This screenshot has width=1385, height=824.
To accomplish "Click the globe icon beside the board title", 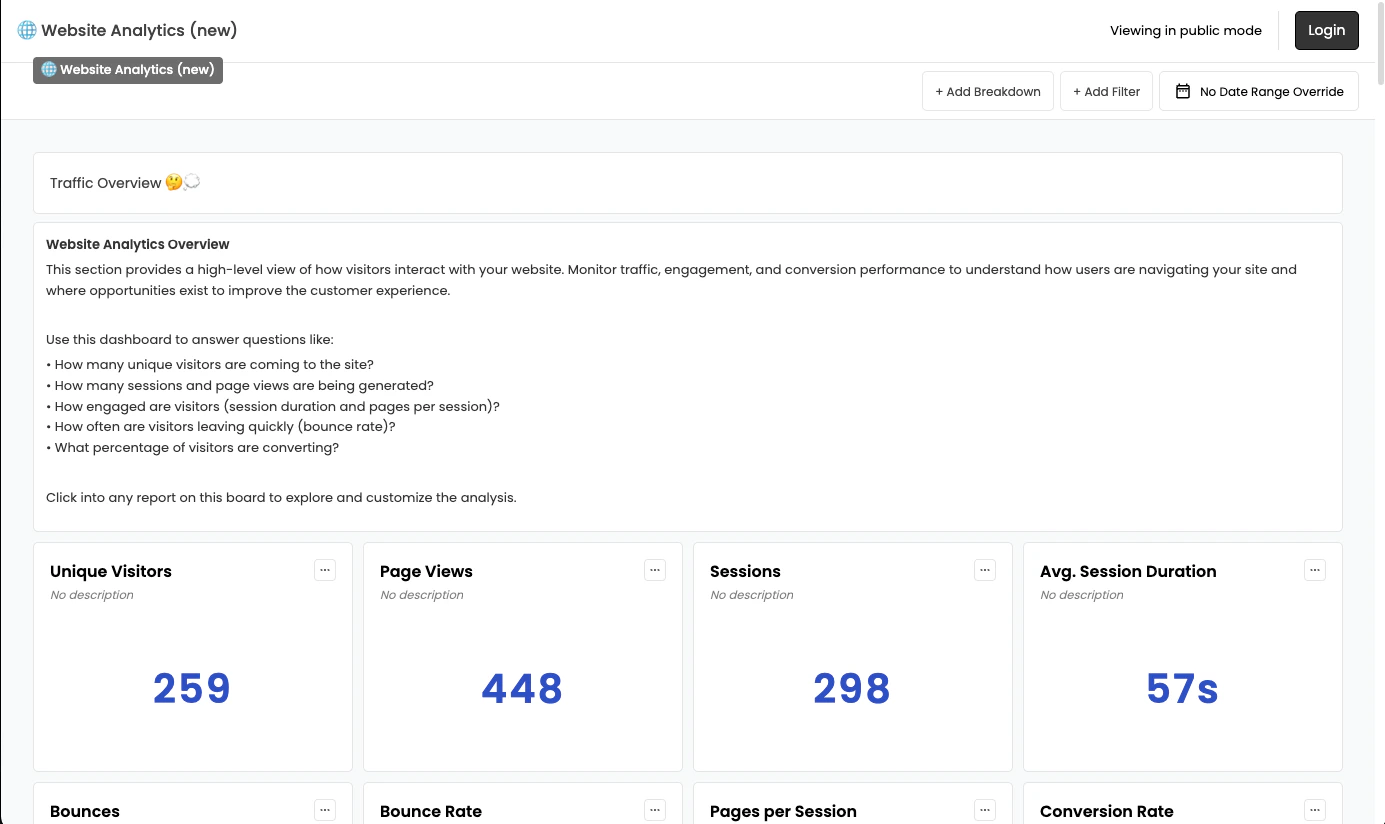I will [27, 30].
